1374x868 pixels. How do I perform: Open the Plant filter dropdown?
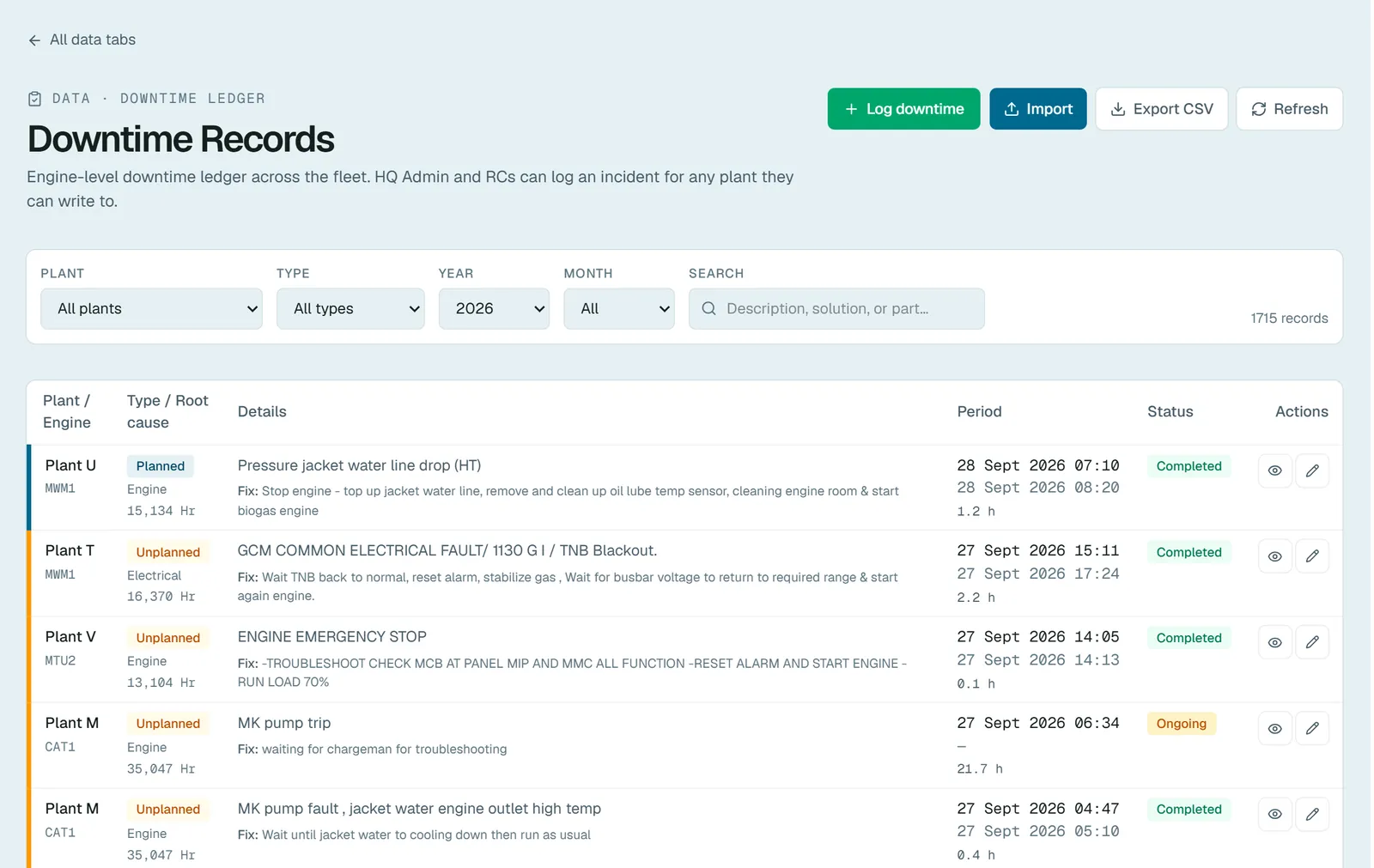coord(151,308)
